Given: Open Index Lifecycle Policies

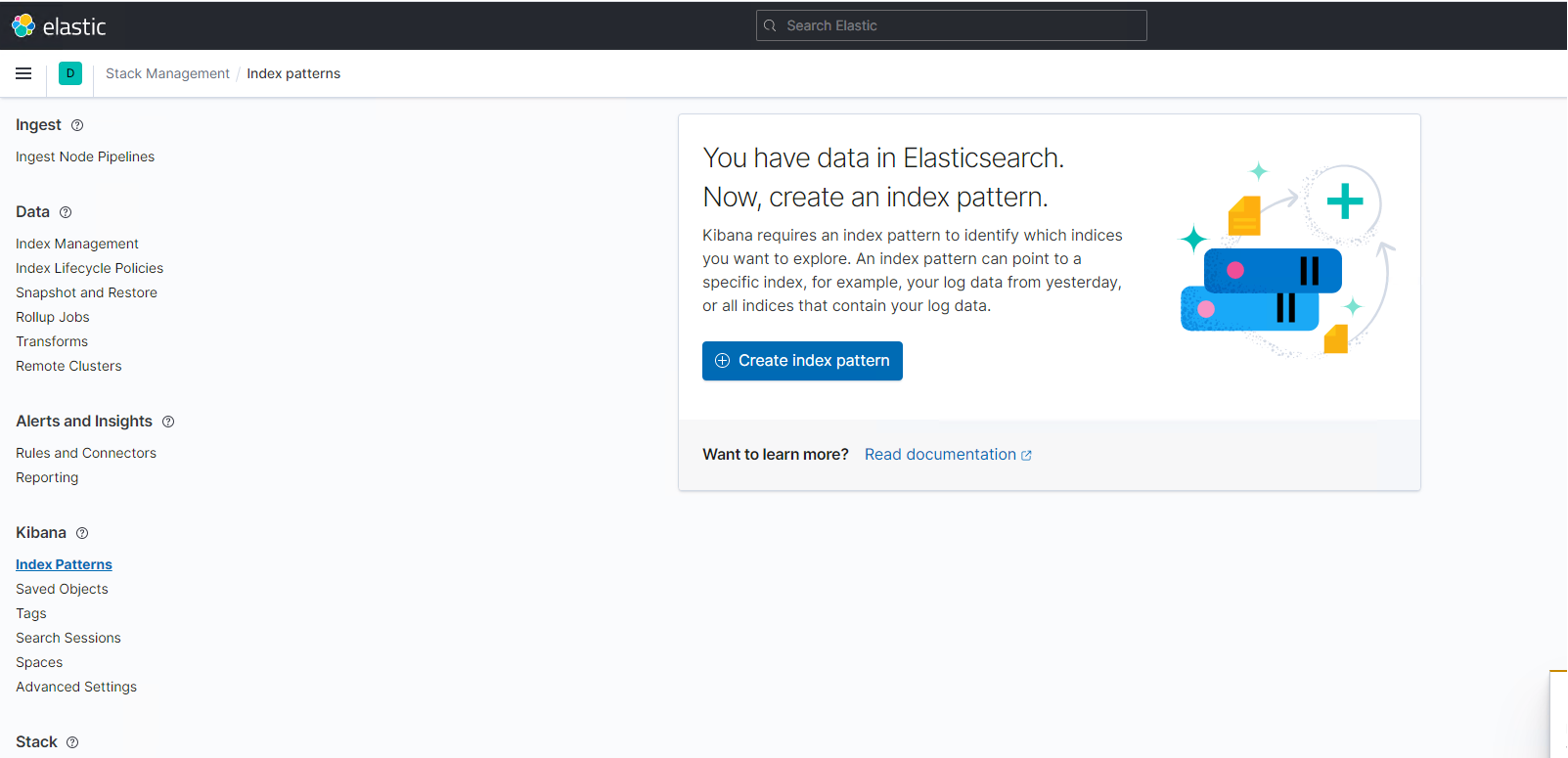Looking at the screenshot, I should (89, 268).
